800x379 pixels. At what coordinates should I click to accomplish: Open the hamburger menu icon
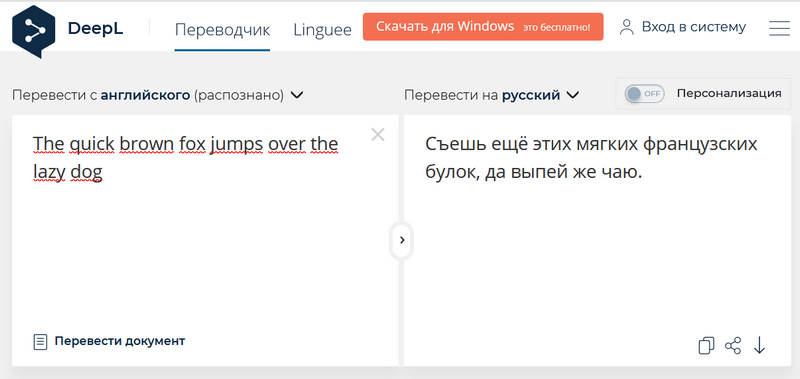pyautogui.click(x=779, y=28)
